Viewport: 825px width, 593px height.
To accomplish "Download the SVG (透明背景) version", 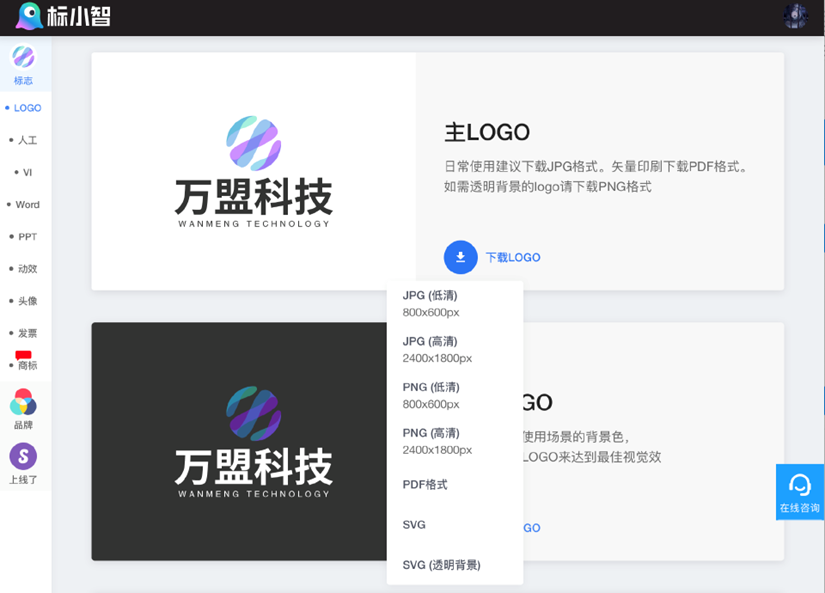I will click(441, 565).
